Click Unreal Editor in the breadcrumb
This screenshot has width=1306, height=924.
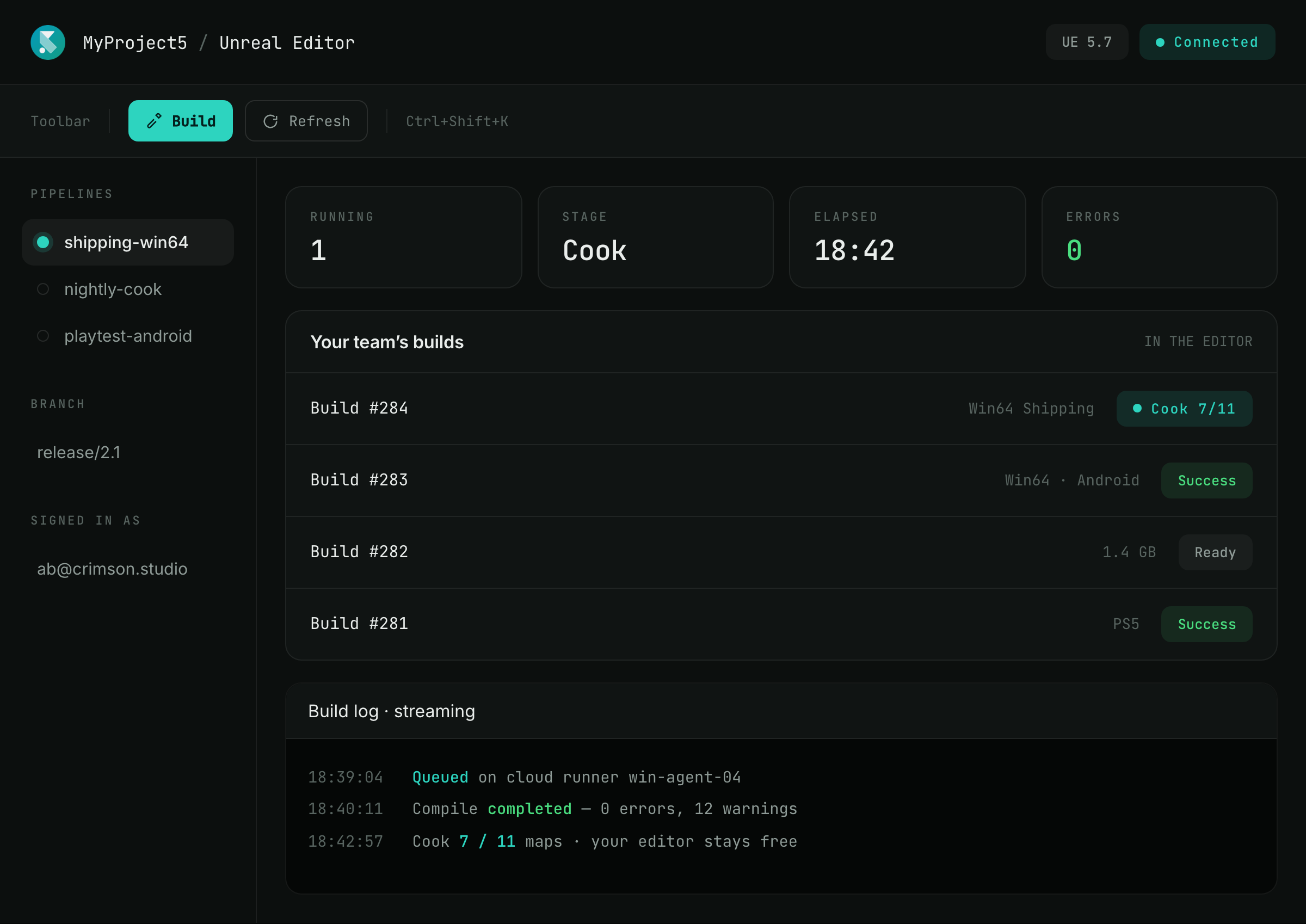(287, 42)
